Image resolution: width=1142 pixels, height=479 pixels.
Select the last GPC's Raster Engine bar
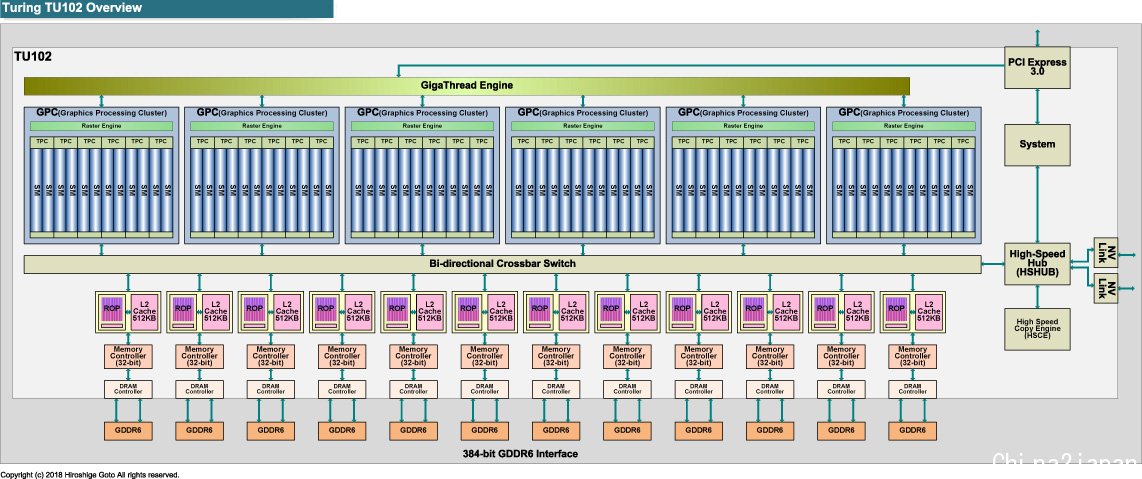pyautogui.click(x=904, y=126)
